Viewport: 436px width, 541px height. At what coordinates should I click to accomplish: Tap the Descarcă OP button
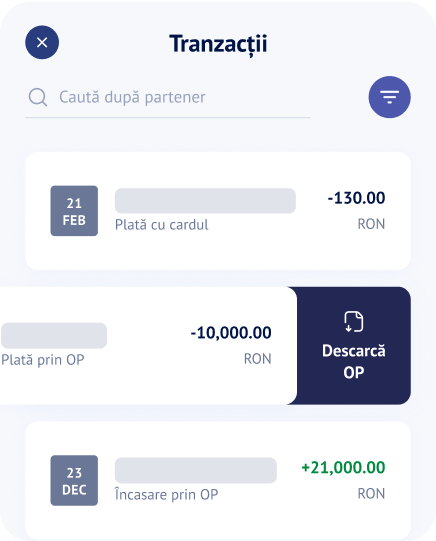(x=354, y=345)
